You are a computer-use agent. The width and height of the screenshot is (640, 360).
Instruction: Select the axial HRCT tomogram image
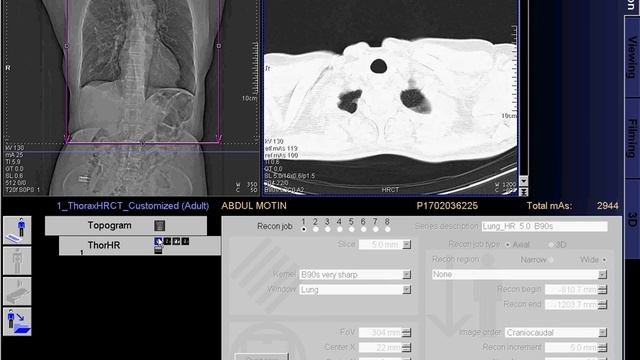(391, 97)
